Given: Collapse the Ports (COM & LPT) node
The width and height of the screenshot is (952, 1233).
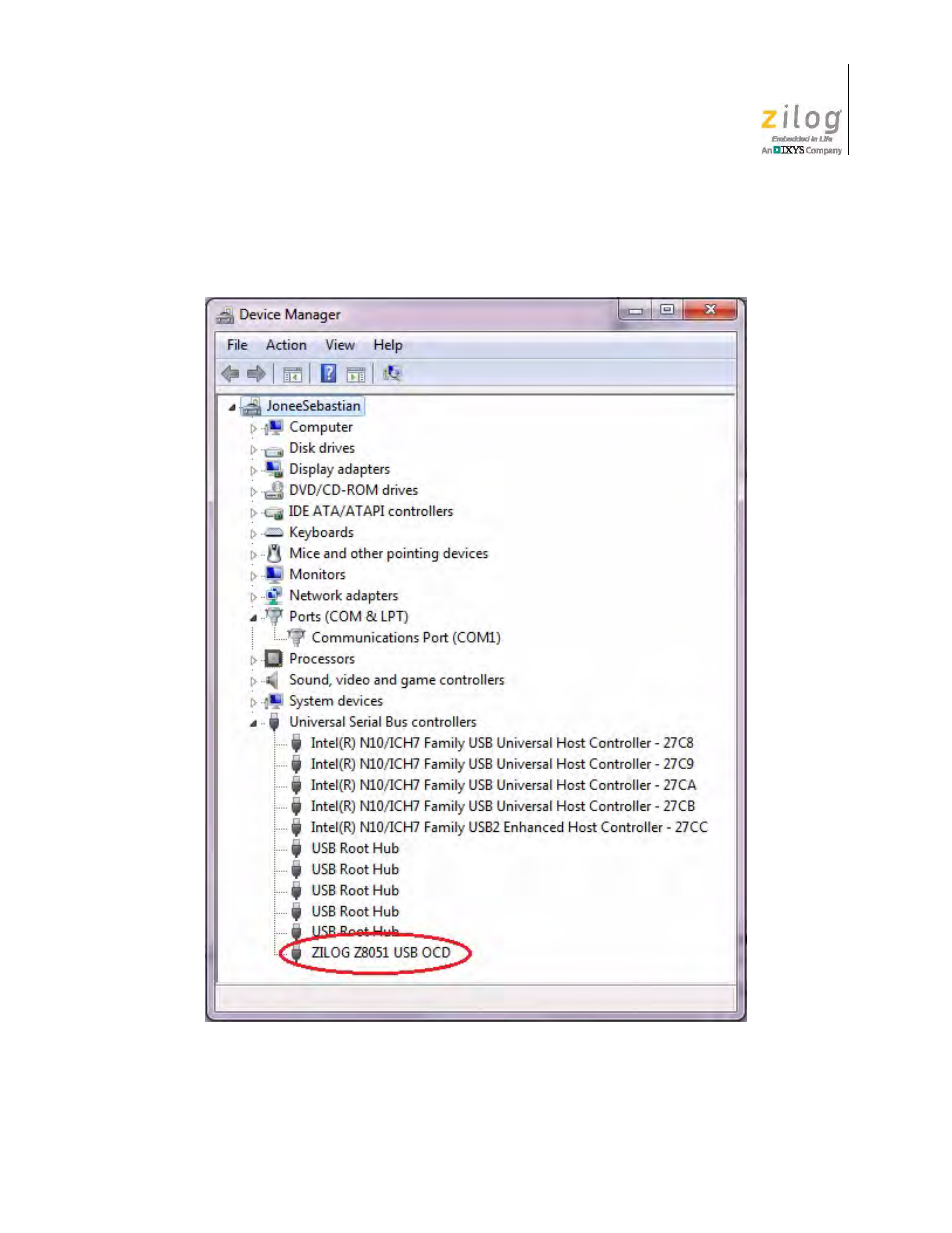Looking at the screenshot, I should click(x=253, y=618).
